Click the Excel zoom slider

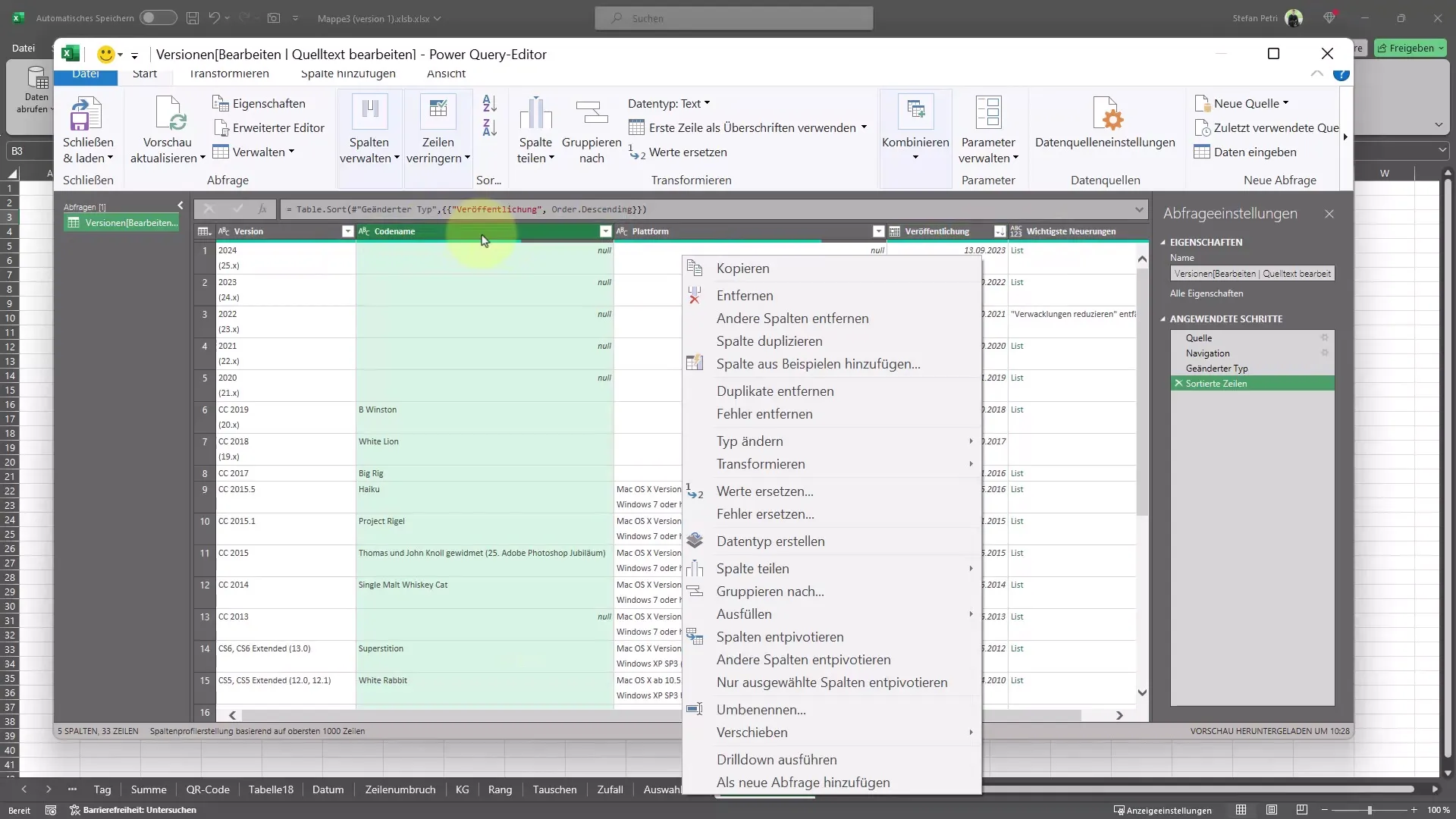pos(1370,810)
